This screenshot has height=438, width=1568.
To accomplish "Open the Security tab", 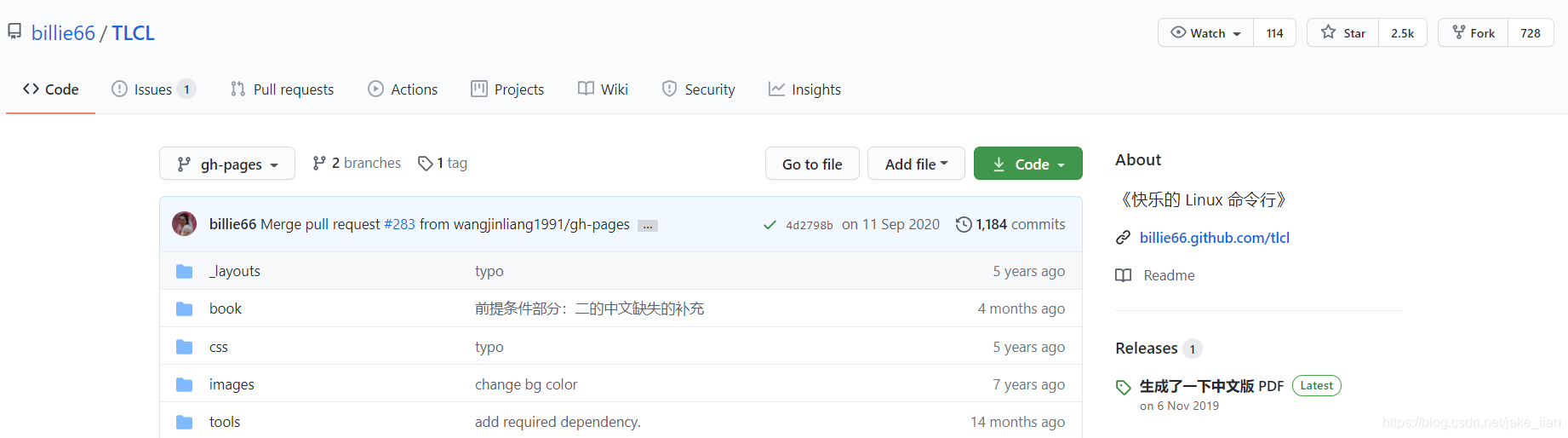I will click(698, 89).
